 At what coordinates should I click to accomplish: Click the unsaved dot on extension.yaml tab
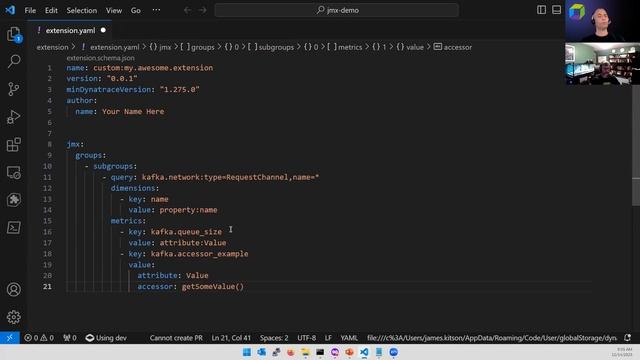pyautogui.click(x=103, y=30)
